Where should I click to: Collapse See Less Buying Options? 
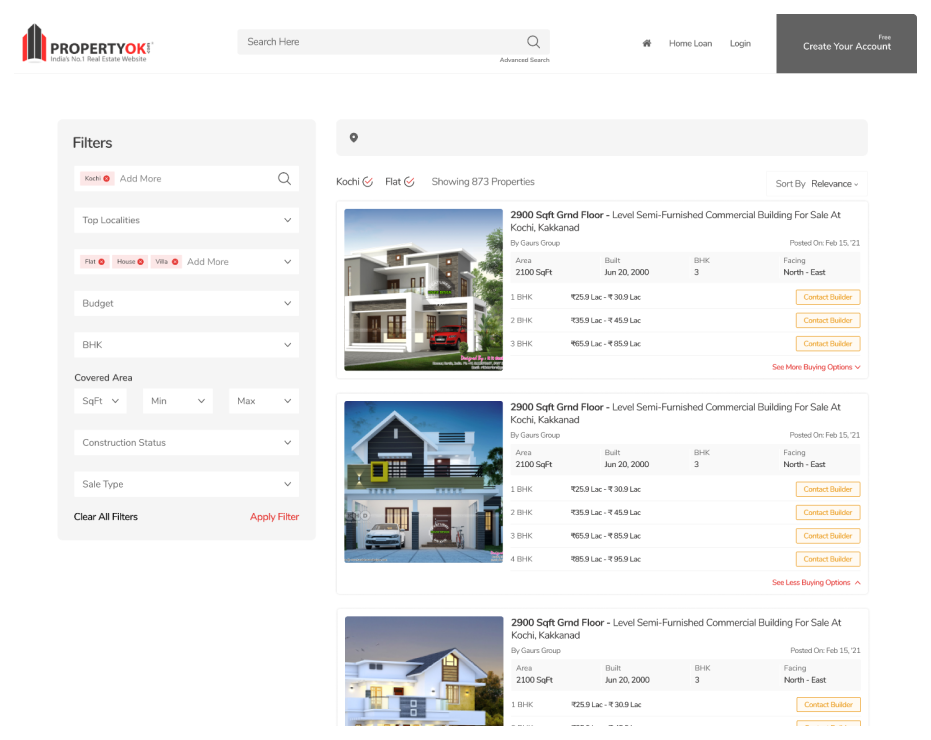[816, 583]
